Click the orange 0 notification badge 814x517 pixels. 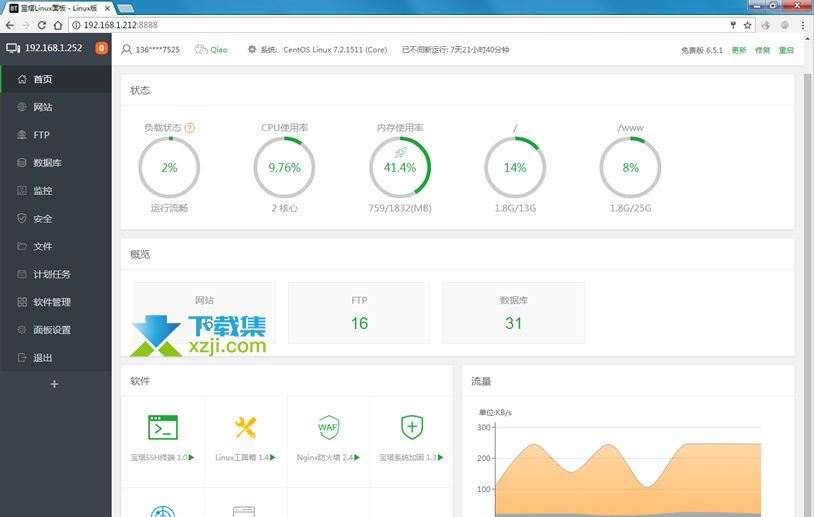coord(101,48)
